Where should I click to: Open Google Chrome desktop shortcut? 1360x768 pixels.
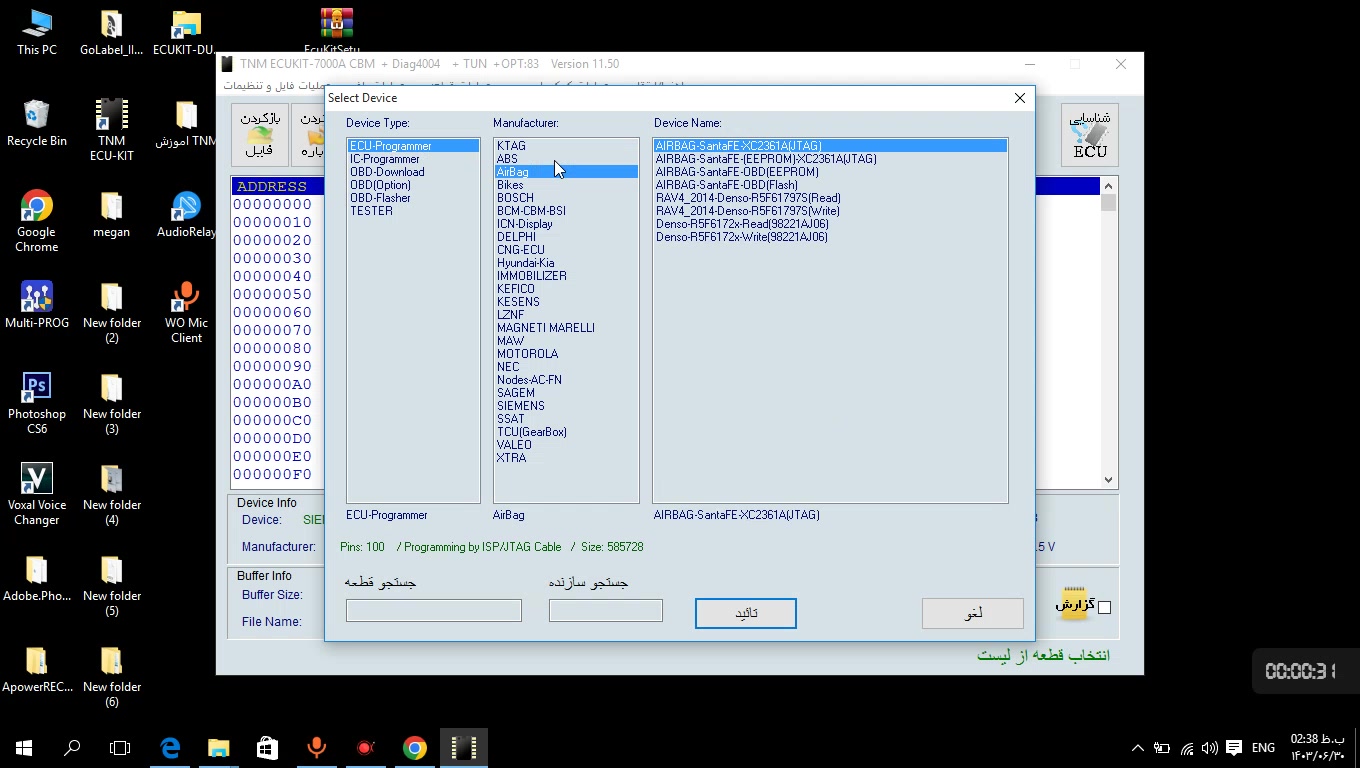[37, 221]
